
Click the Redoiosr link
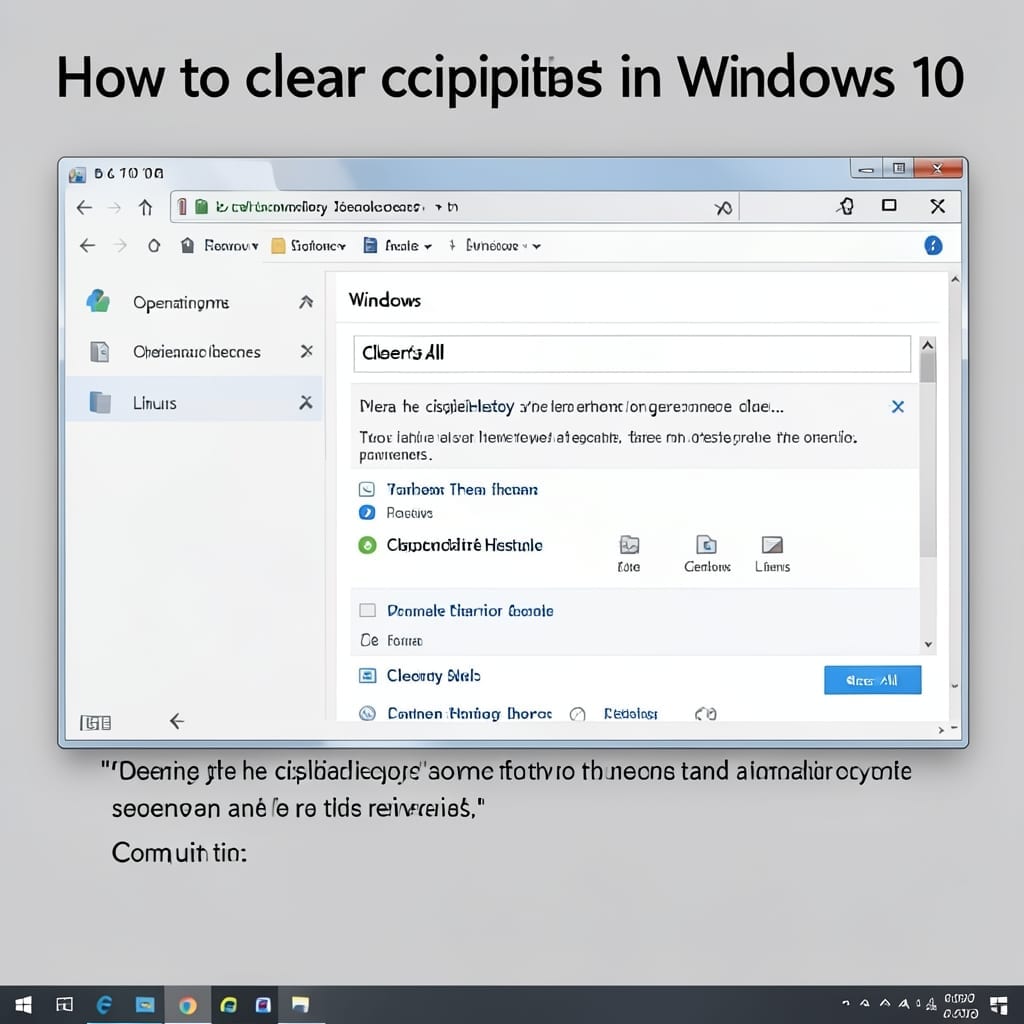pyautogui.click(x=630, y=713)
